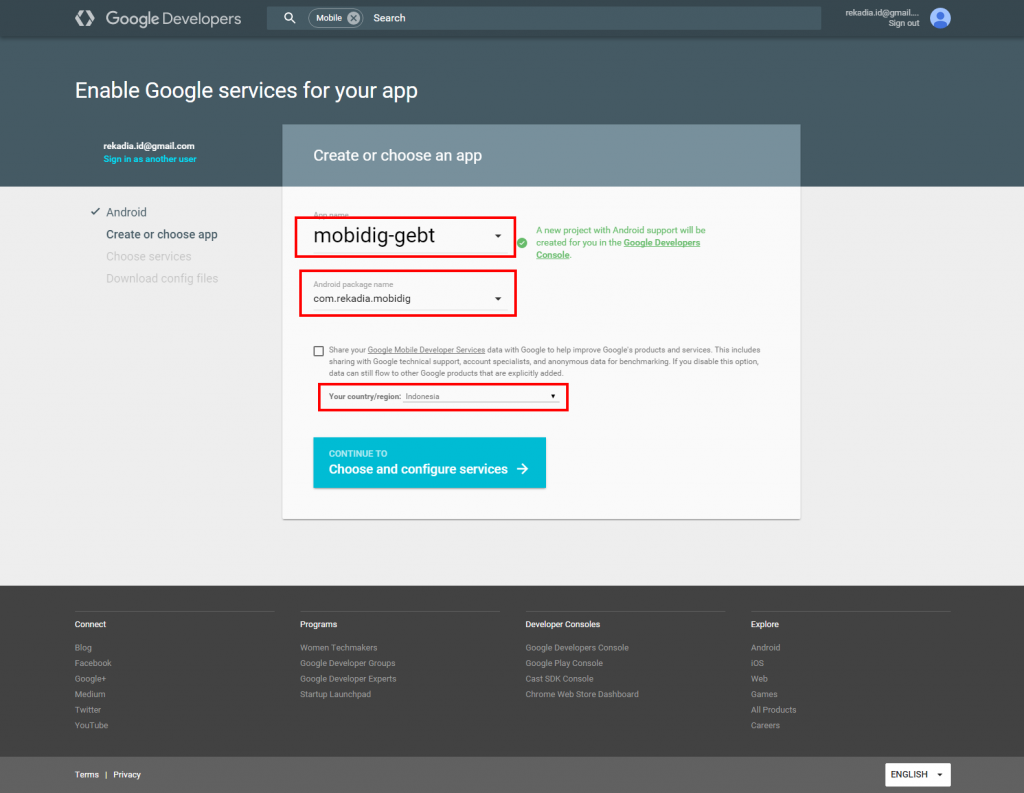Open Startup Launchpad link
The height and width of the screenshot is (793, 1024).
point(335,694)
